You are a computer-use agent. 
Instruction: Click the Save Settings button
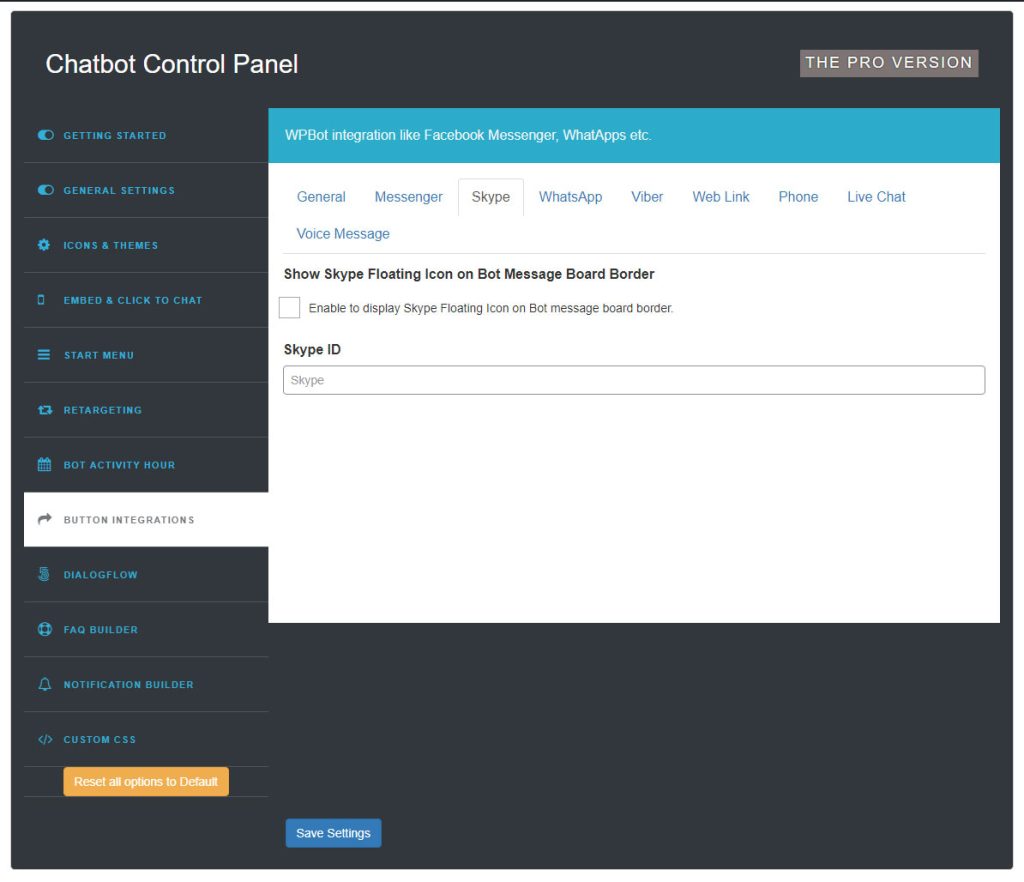point(333,832)
